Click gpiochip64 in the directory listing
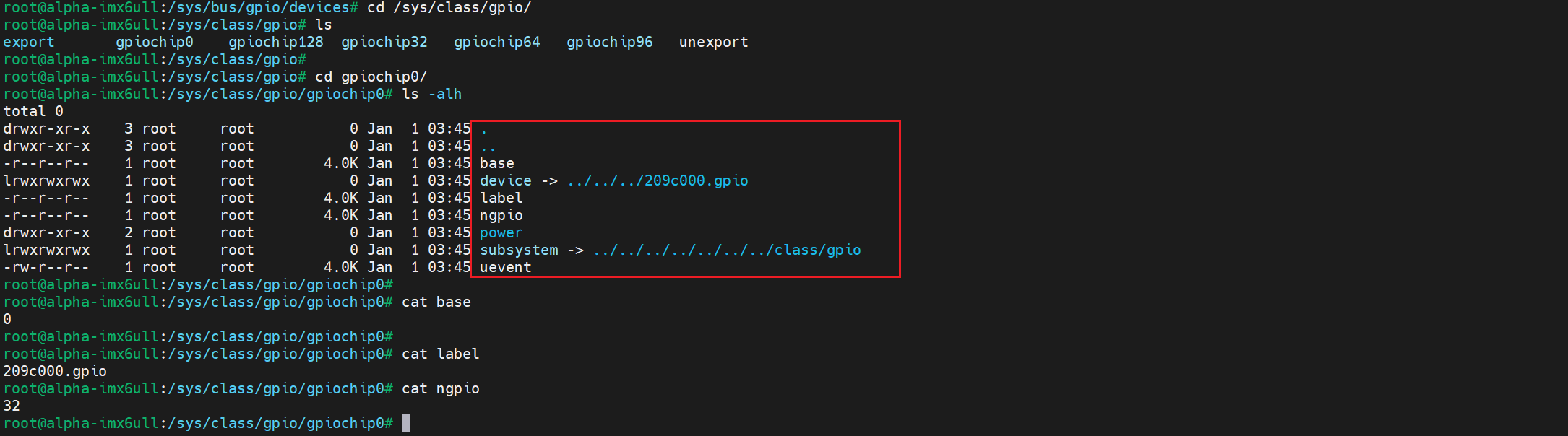 click(x=496, y=43)
